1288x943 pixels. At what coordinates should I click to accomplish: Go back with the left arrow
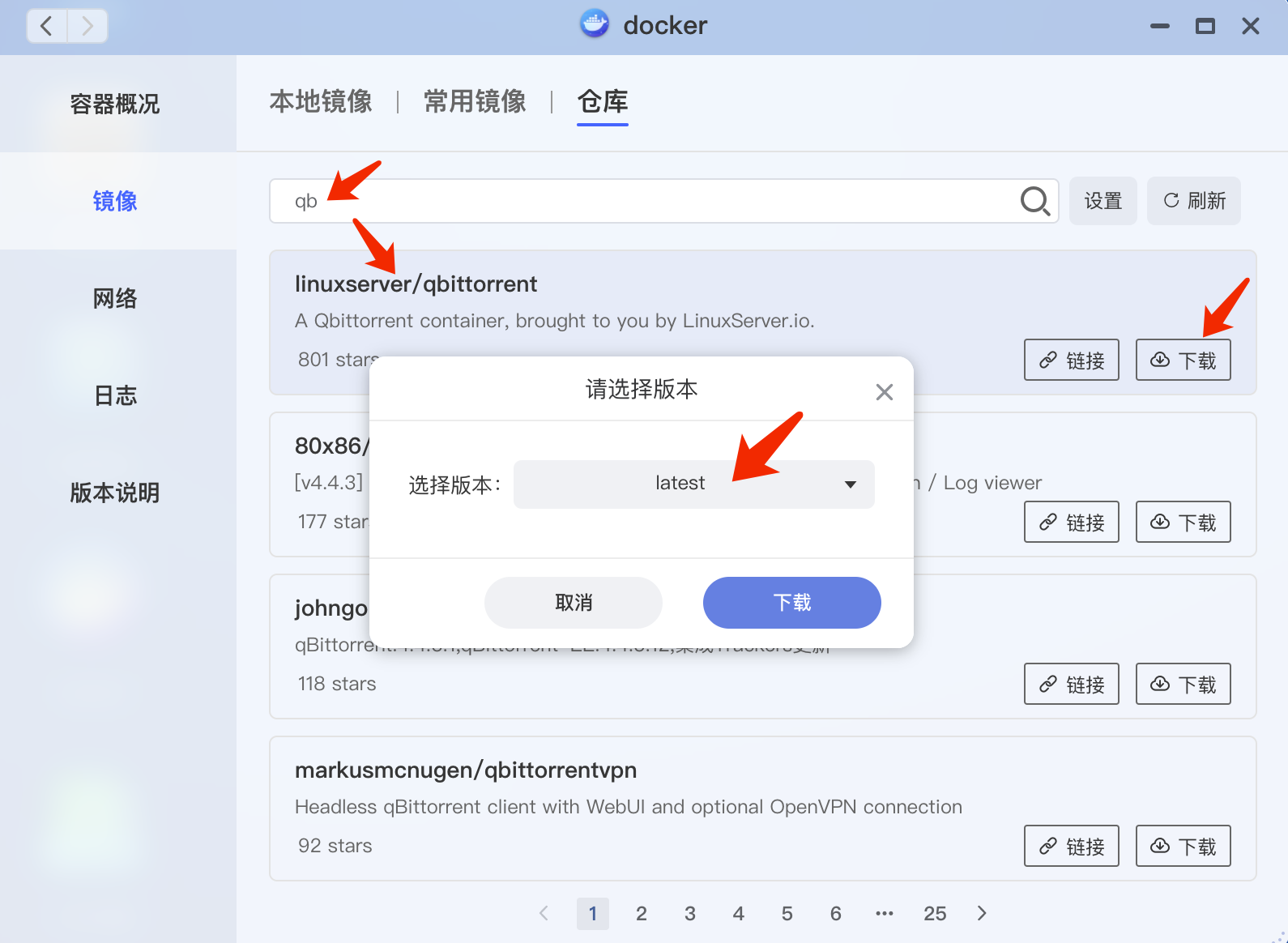(x=47, y=26)
